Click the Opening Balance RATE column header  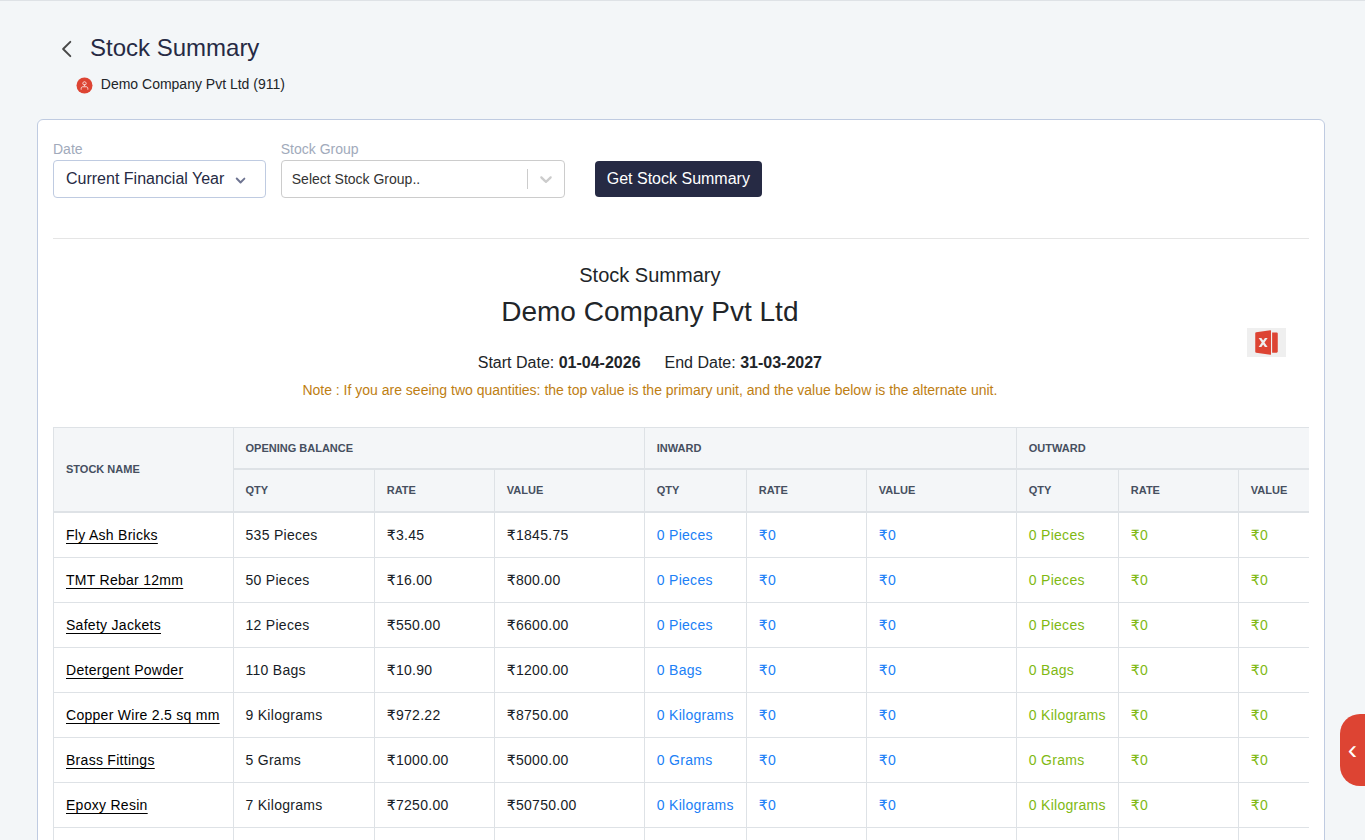434,490
